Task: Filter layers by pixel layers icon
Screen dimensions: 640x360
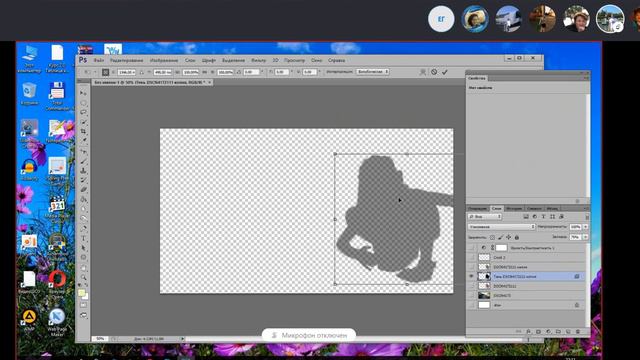Action: (526, 217)
